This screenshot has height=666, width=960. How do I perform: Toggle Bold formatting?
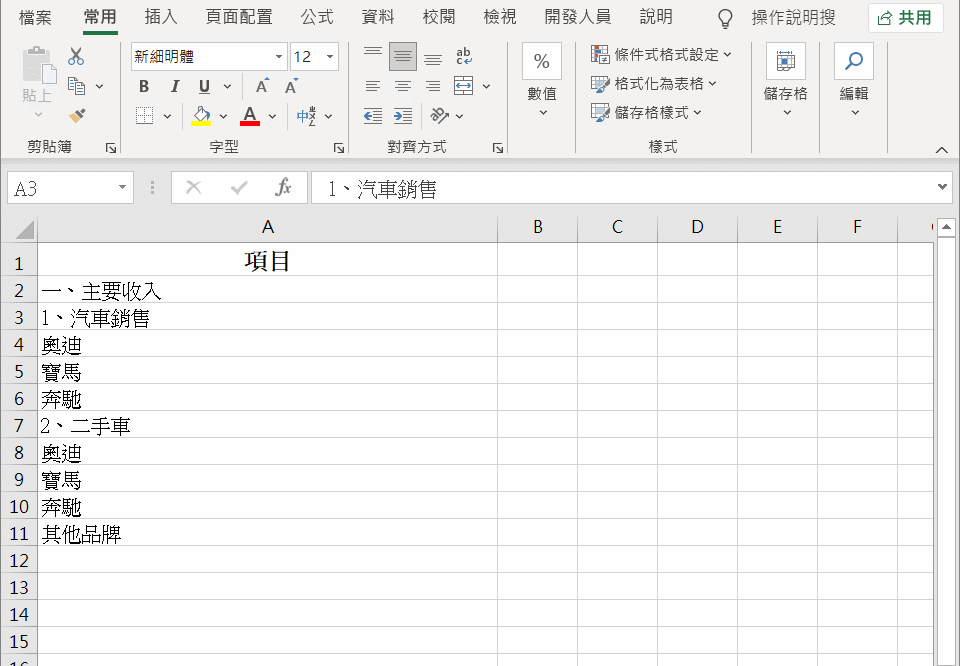click(x=144, y=86)
